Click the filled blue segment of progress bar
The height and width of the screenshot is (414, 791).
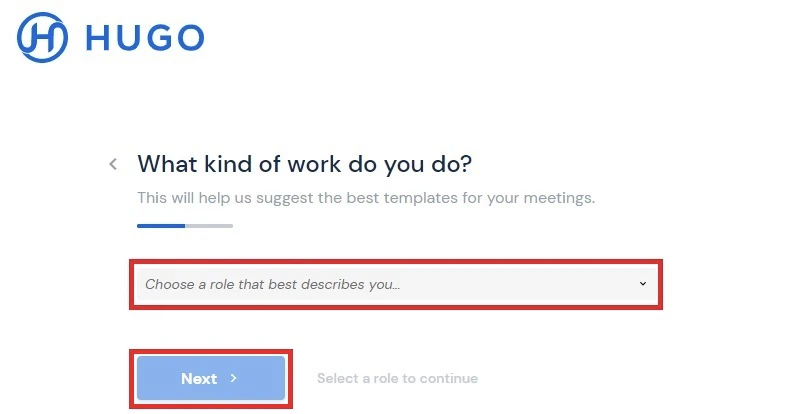coord(160,226)
